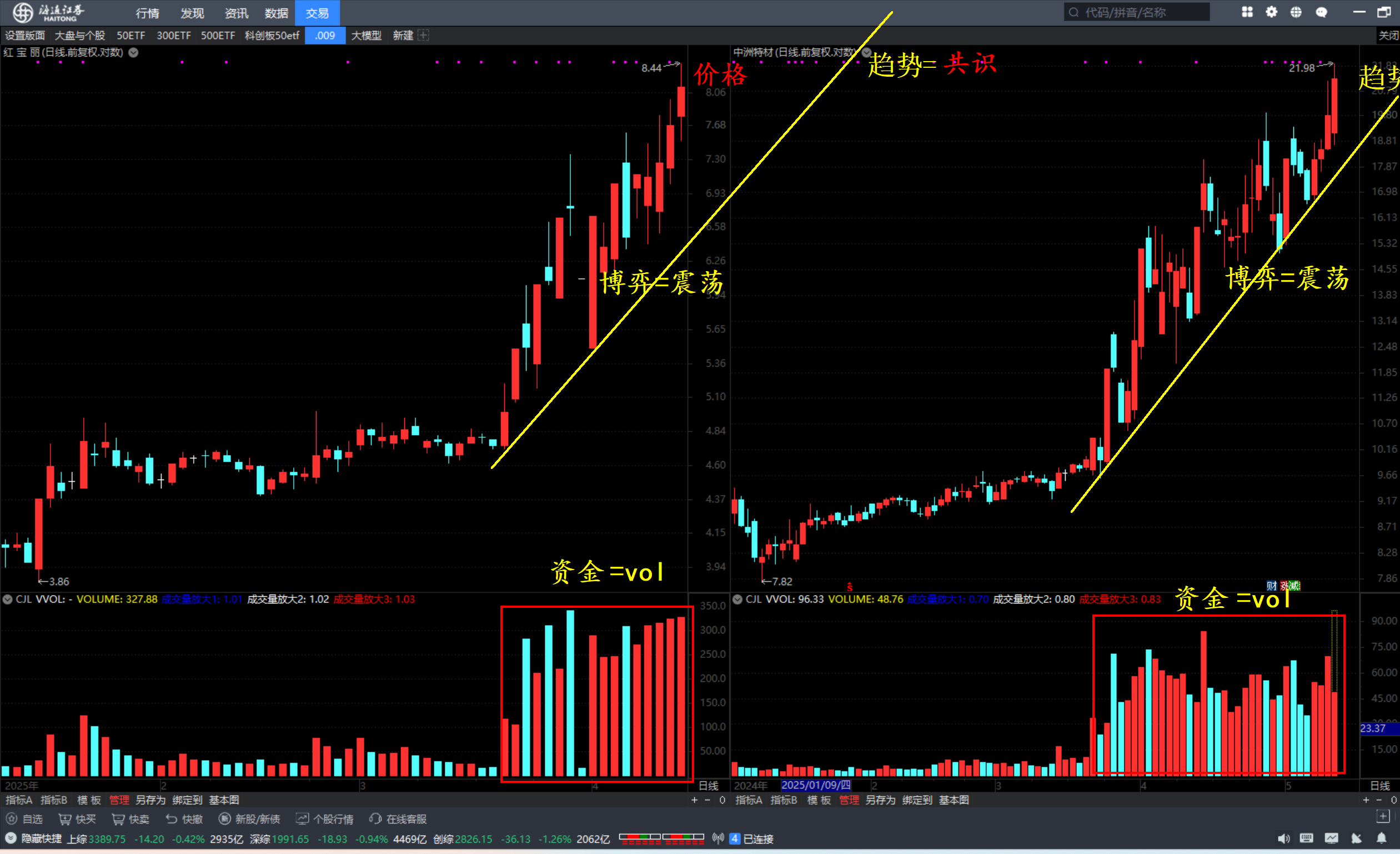Toggle 指标B on left chart
The image size is (1400, 854).
(54, 800)
